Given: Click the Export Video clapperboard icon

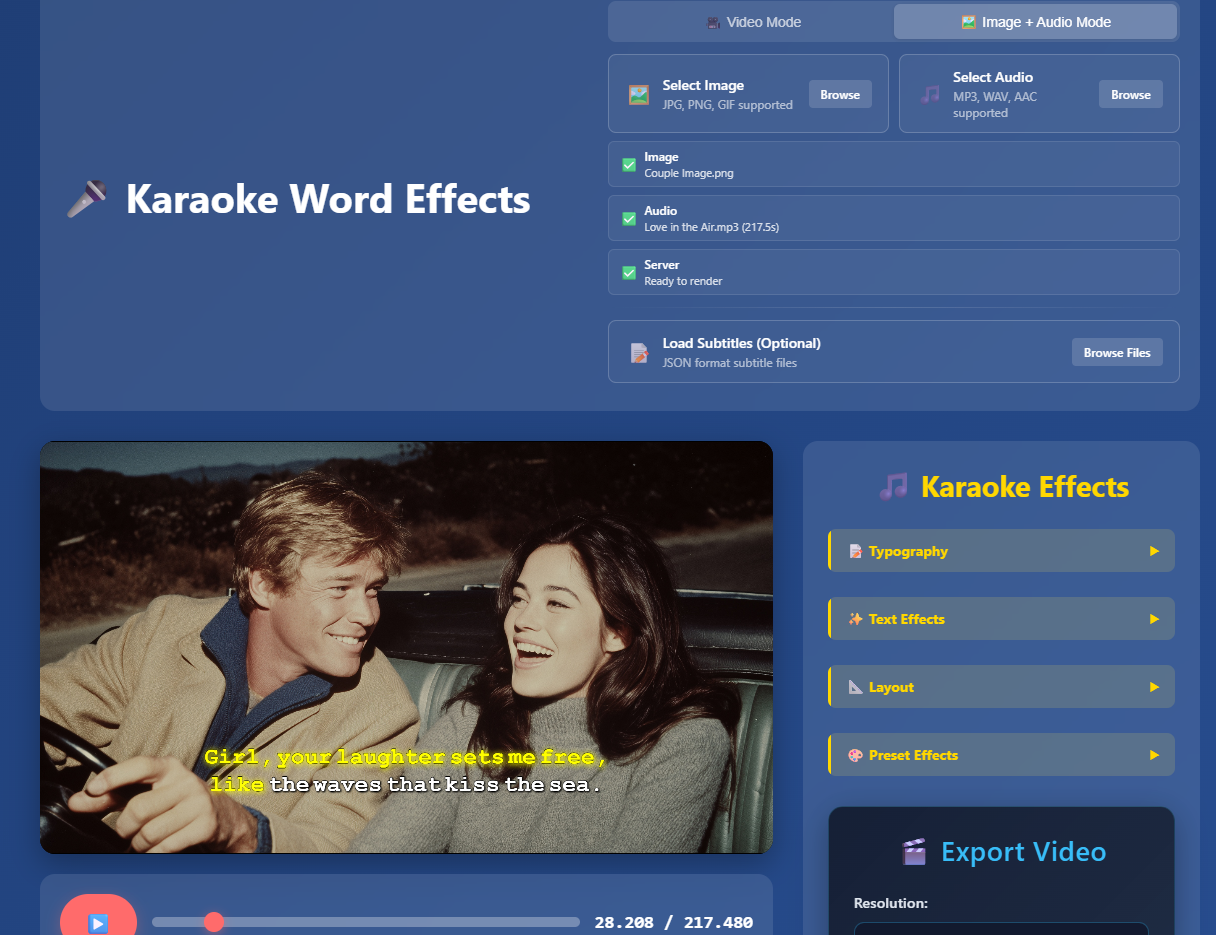Looking at the screenshot, I should [x=914, y=852].
